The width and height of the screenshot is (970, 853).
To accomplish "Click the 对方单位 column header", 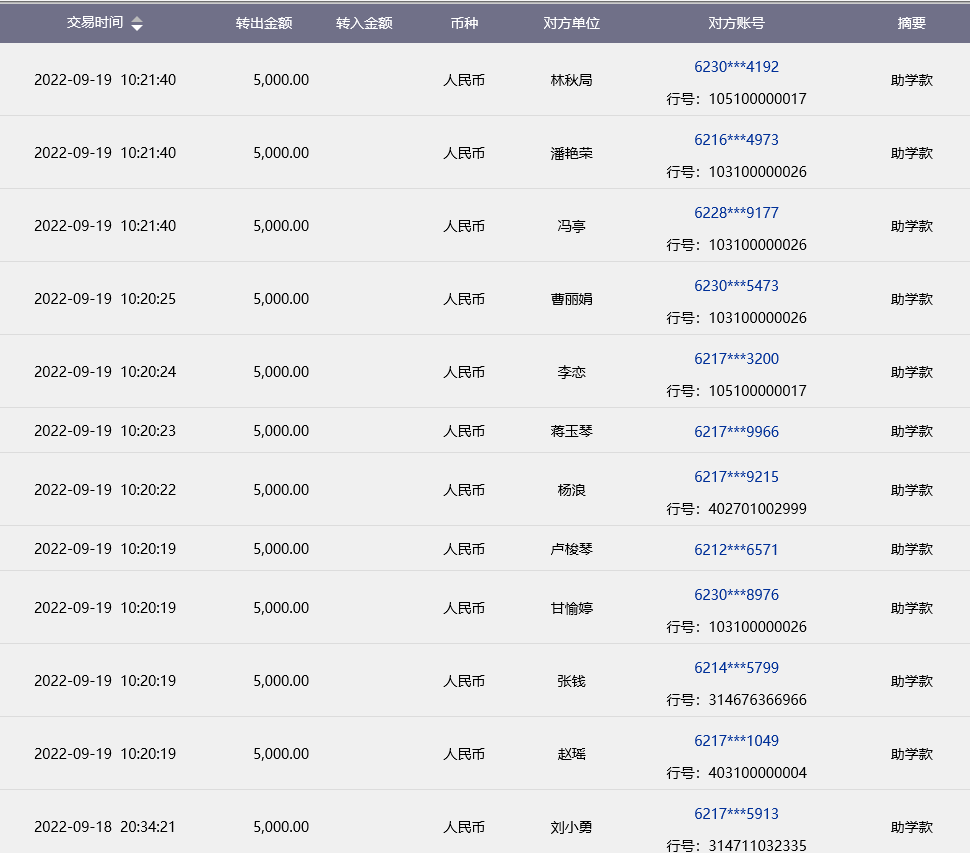I will pos(571,23).
